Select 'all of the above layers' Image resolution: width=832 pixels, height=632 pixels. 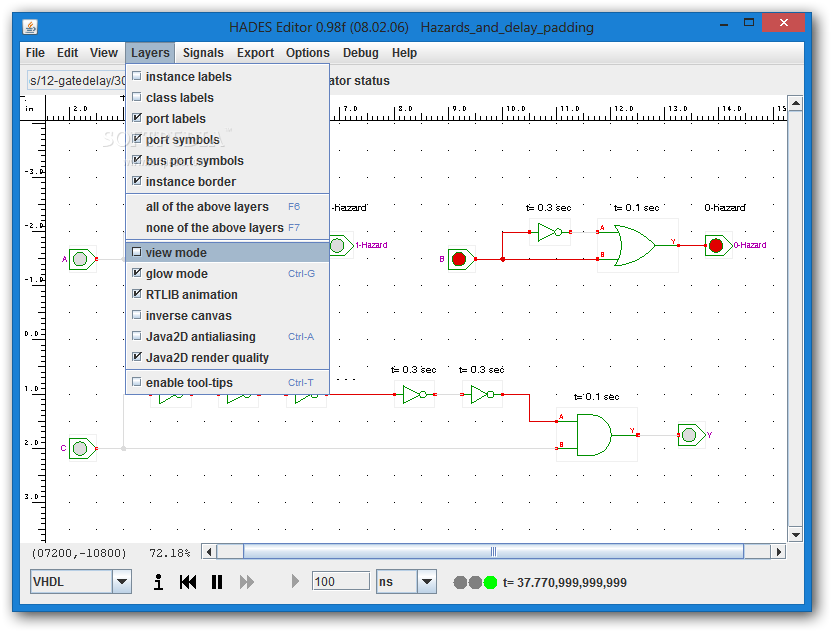(228, 206)
